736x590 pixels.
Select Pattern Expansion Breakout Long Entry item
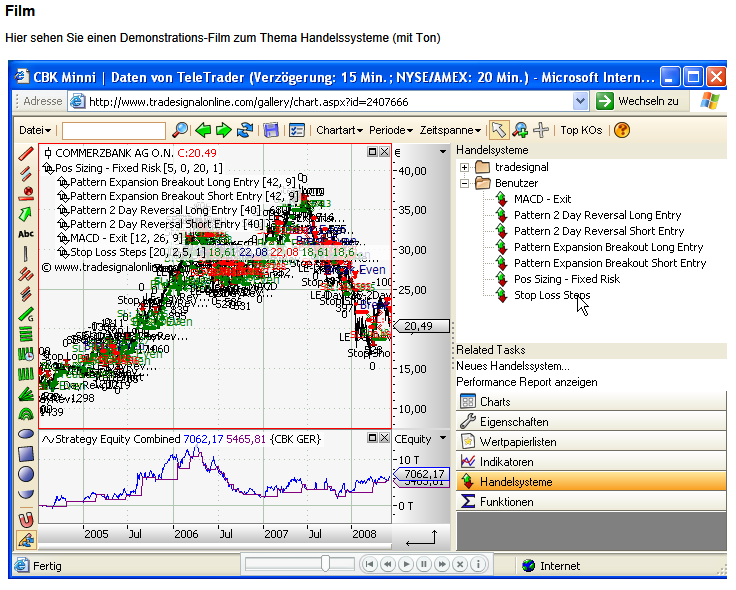click(x=608, y=247)
